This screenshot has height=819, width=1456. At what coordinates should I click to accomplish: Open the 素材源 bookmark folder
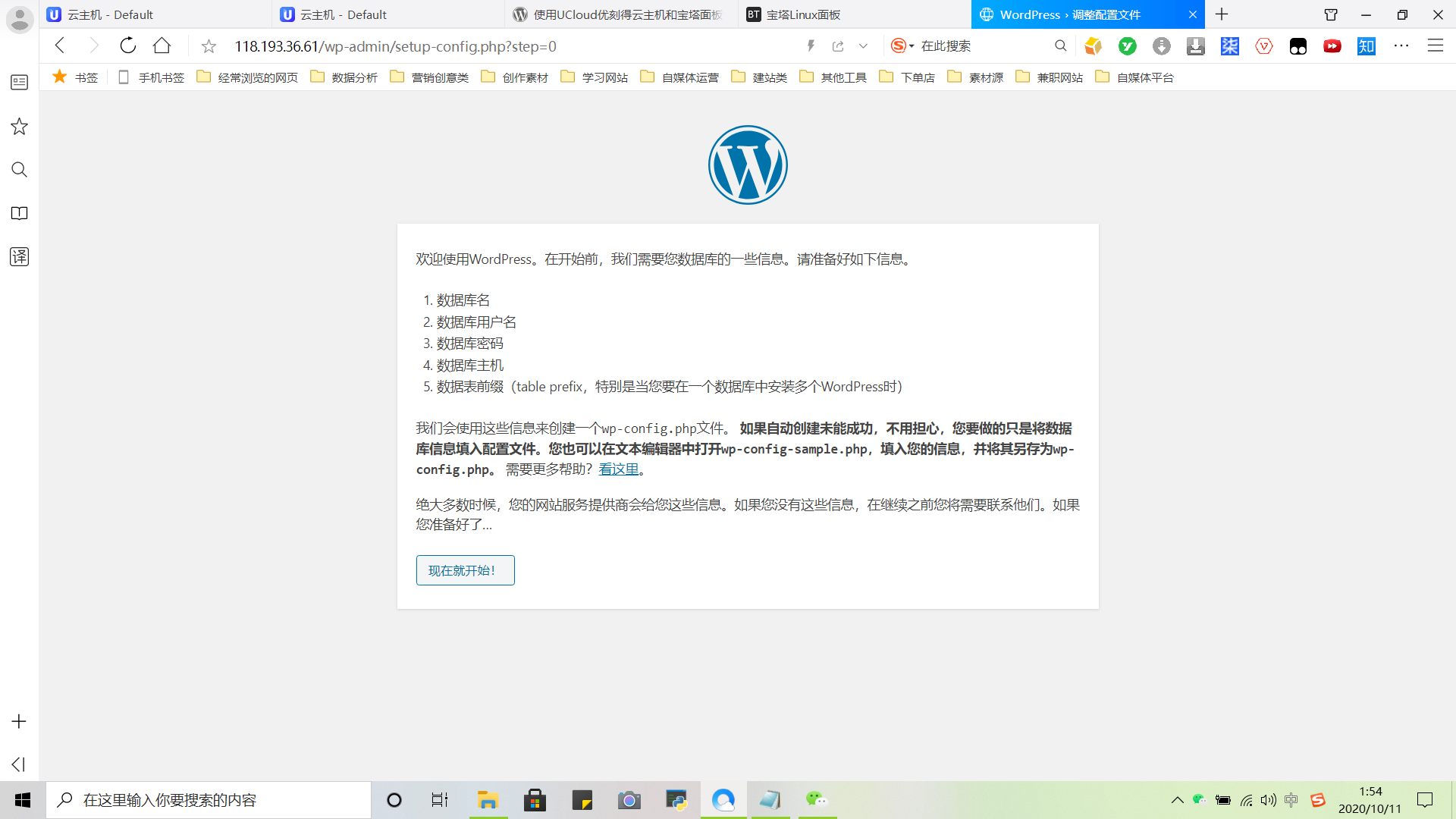(975, 77)
